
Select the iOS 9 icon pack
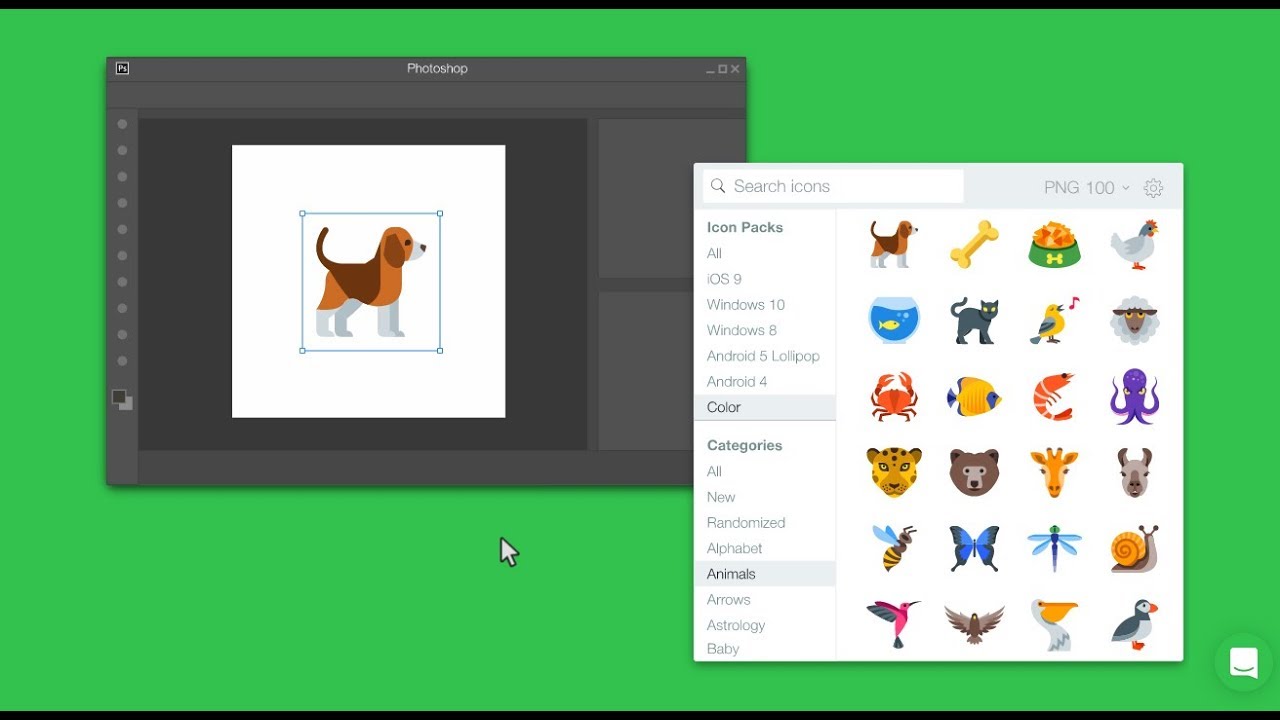pos(724,279)
